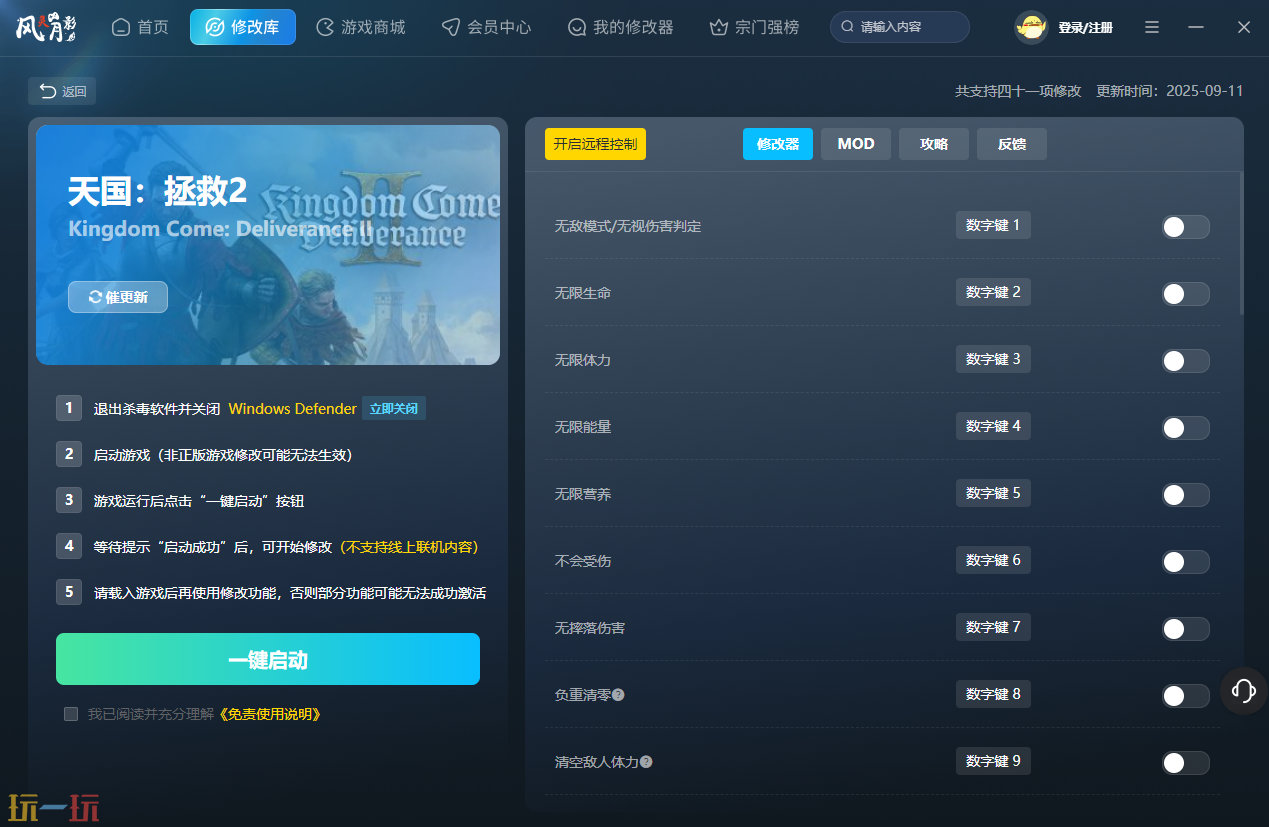This screenshot has width=1269, height=827.
Task: Click the 数字键 9 hotkey button
Action: (x=993, y=761)
